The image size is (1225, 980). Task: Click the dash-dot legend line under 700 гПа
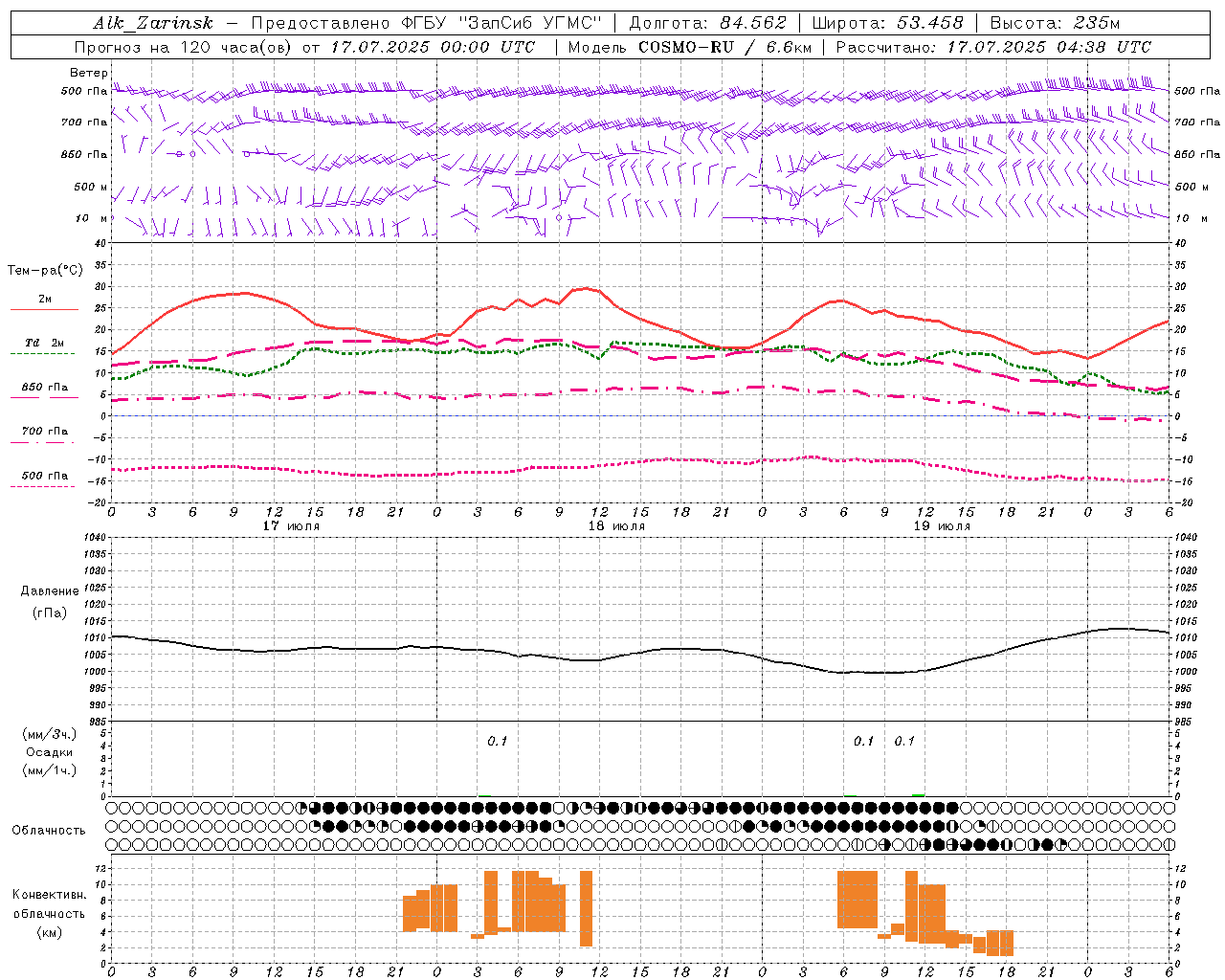click(x=42, y=442)
